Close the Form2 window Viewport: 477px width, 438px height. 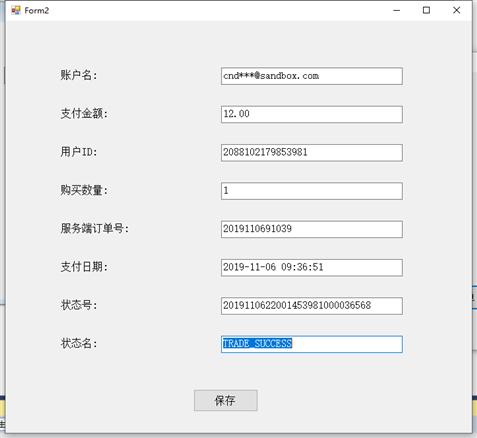(x=457, y=10)
